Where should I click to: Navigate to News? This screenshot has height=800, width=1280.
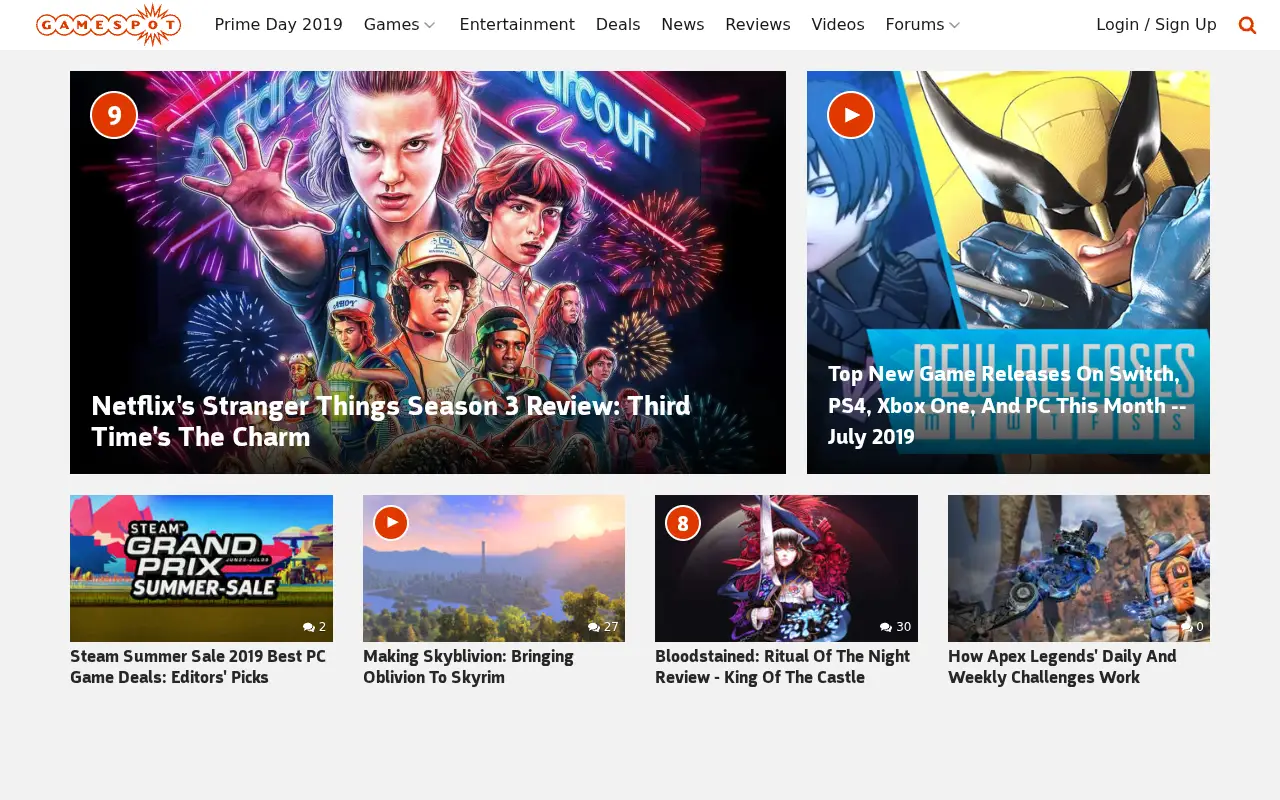tap(683, 25)
